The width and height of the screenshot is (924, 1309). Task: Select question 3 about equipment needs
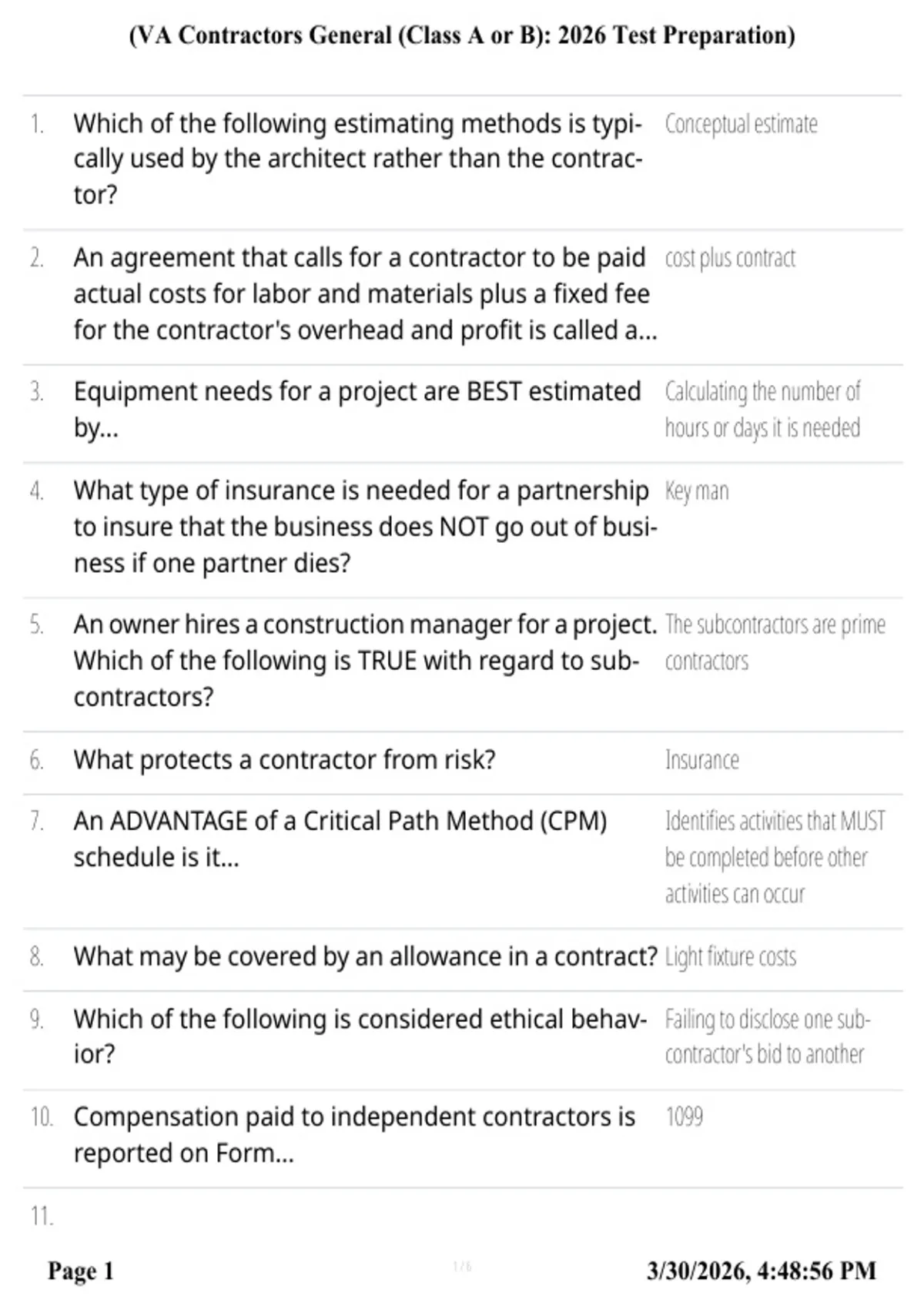[357, 409]
